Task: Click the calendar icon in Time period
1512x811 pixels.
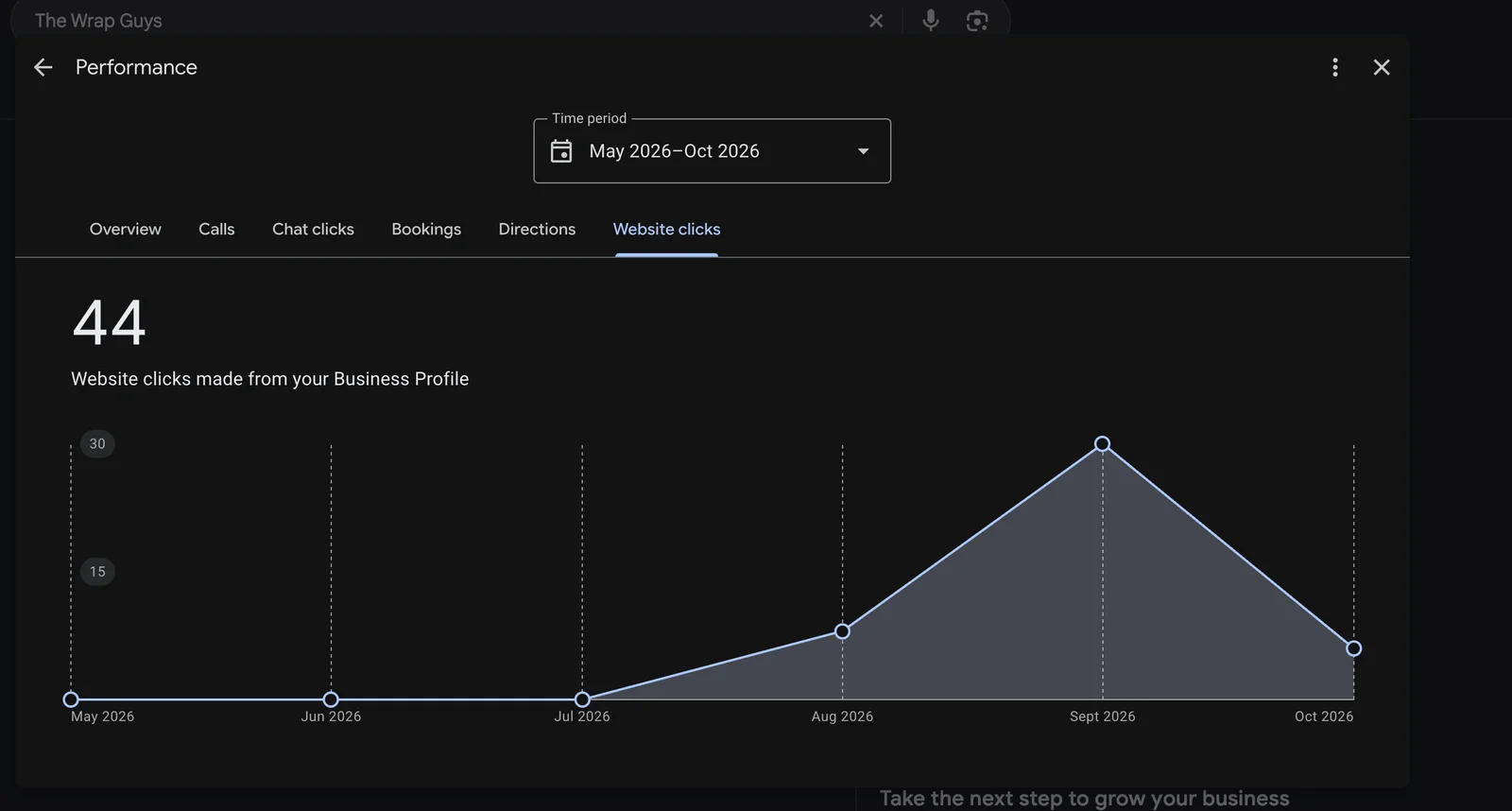Action: coord(561,151)
